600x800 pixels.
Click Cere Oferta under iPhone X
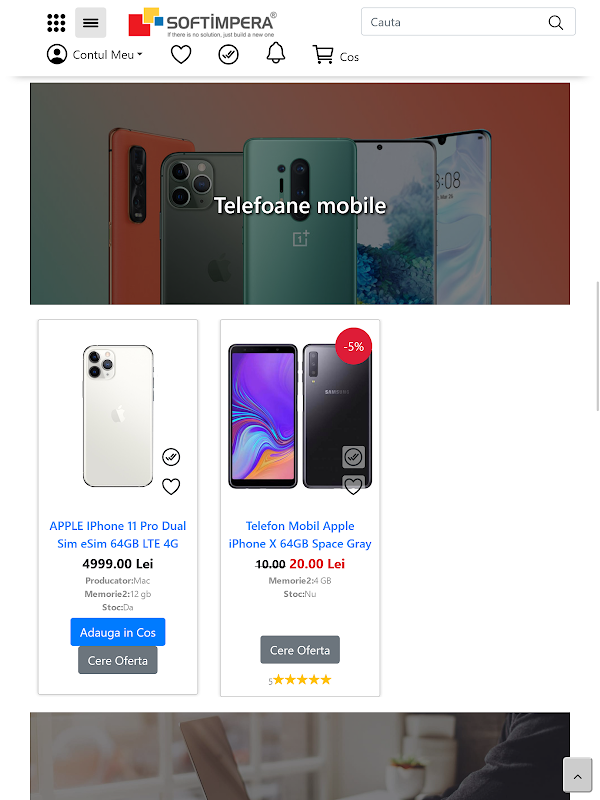300,649
